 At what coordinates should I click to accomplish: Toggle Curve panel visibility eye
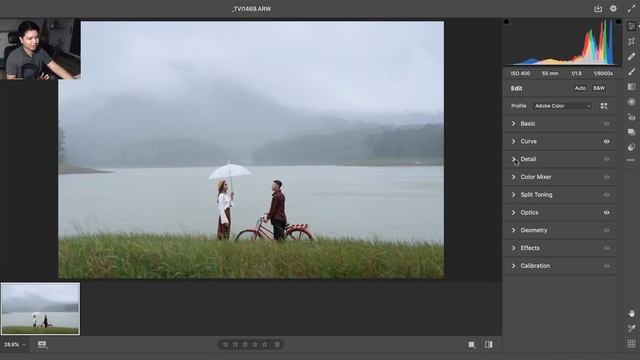click(x=607, y=142)
